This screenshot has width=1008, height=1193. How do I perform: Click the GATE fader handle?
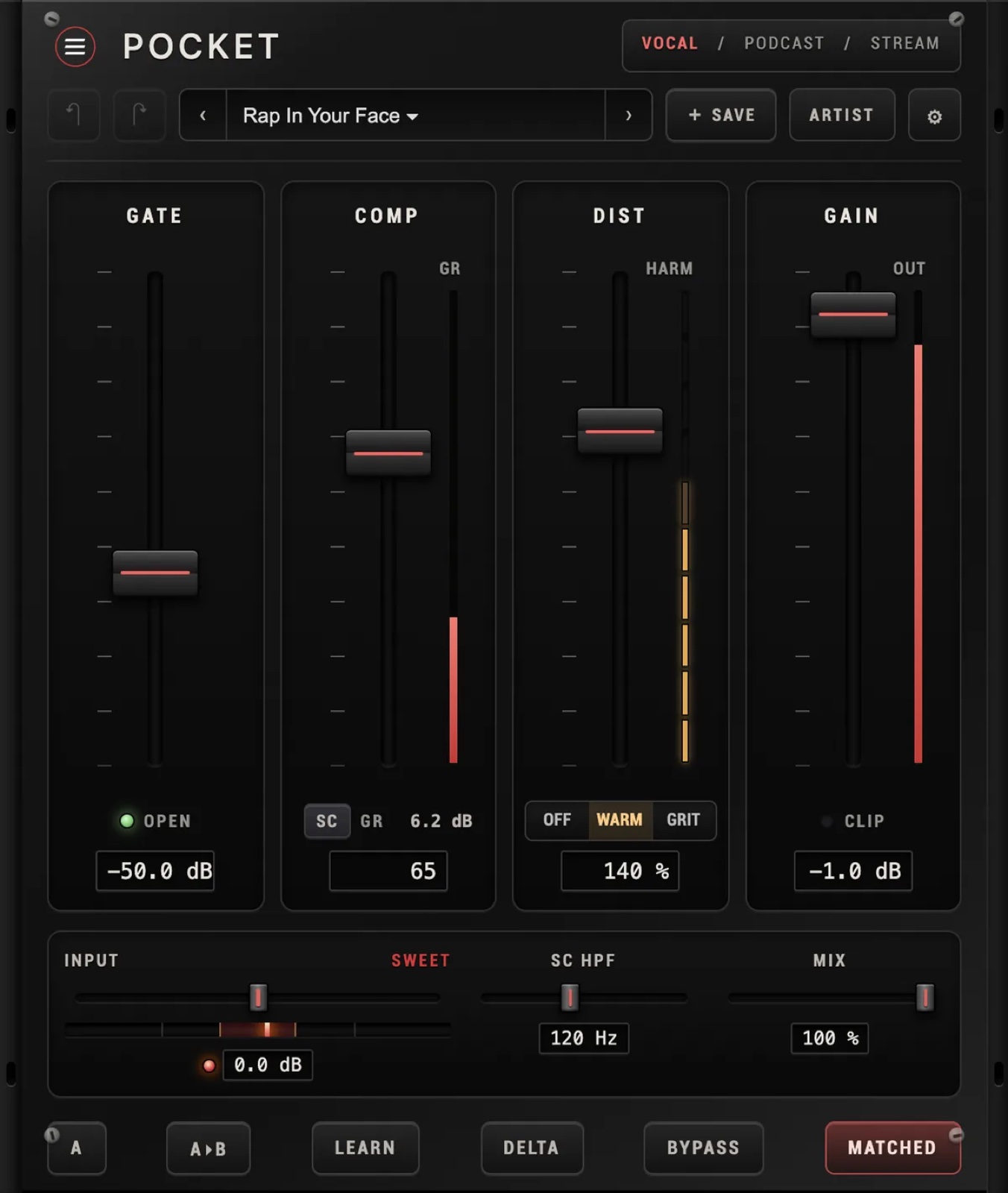click(x=155, y=573)
